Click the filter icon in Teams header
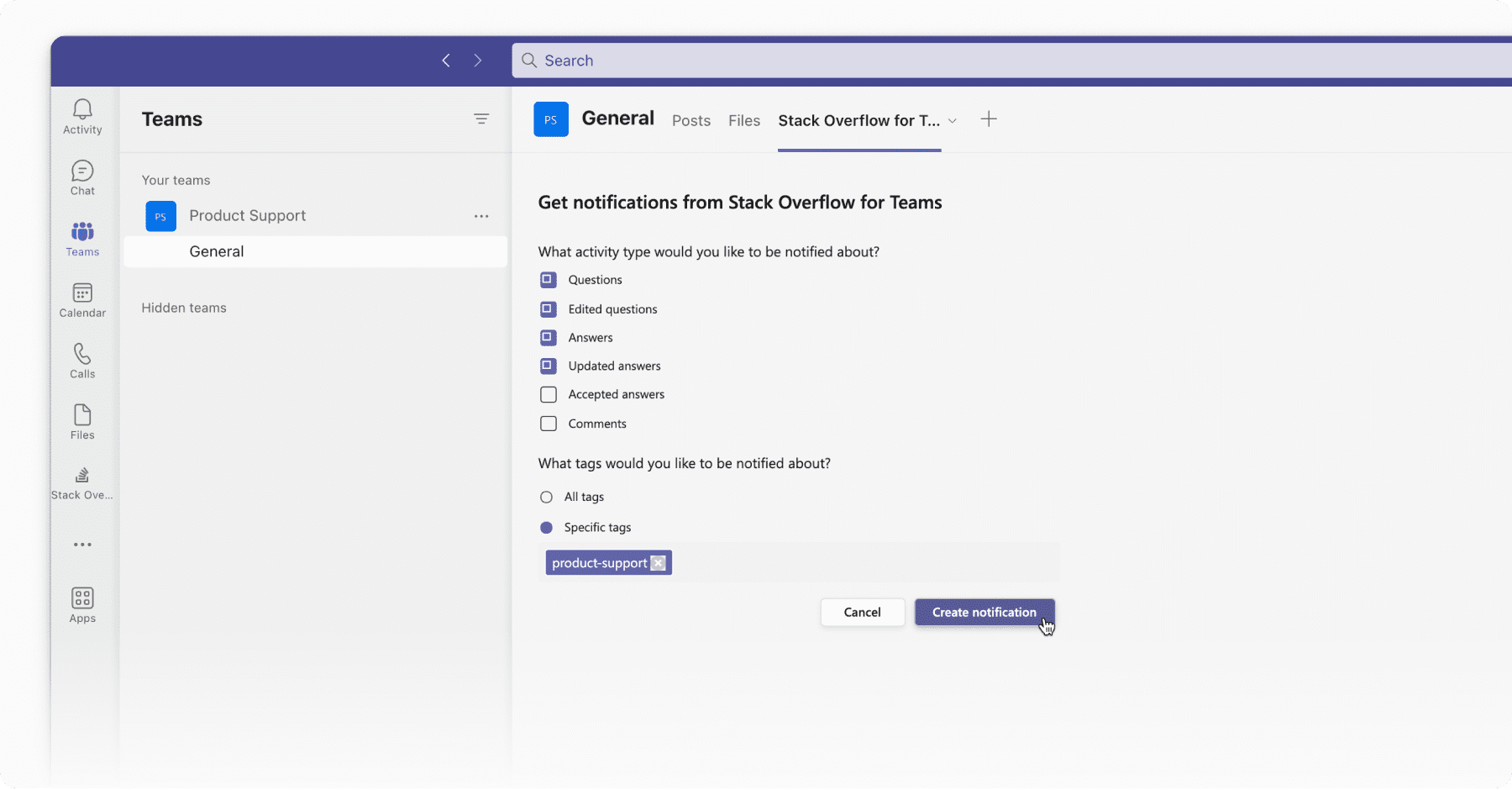 481,119
